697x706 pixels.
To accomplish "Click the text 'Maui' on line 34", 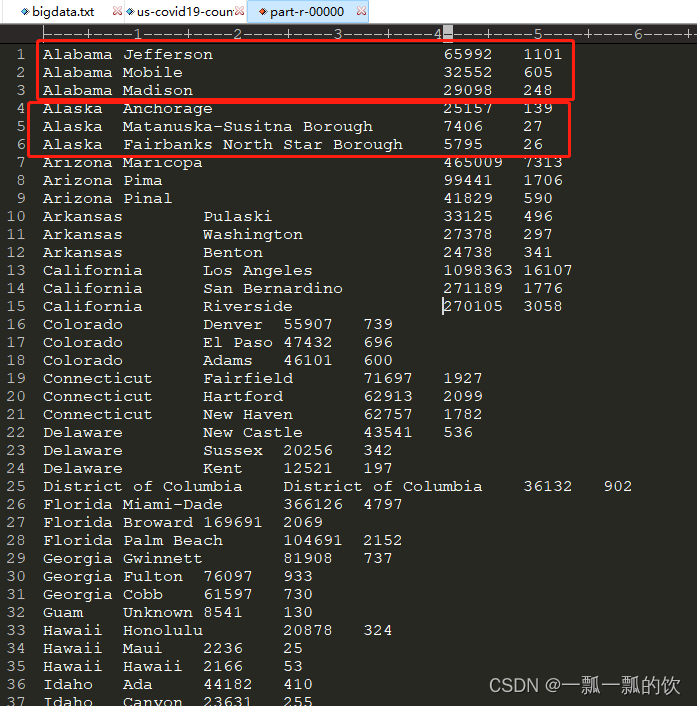I will pos(143,649).
